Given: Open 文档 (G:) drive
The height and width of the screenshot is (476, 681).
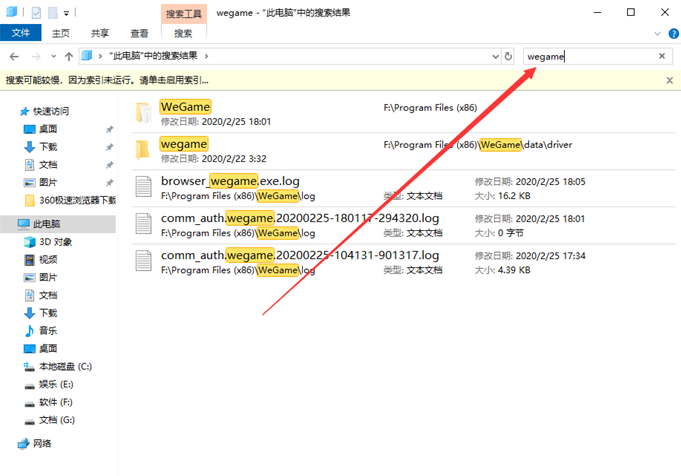Looking at the screenshot, I should tap(56, 420).
